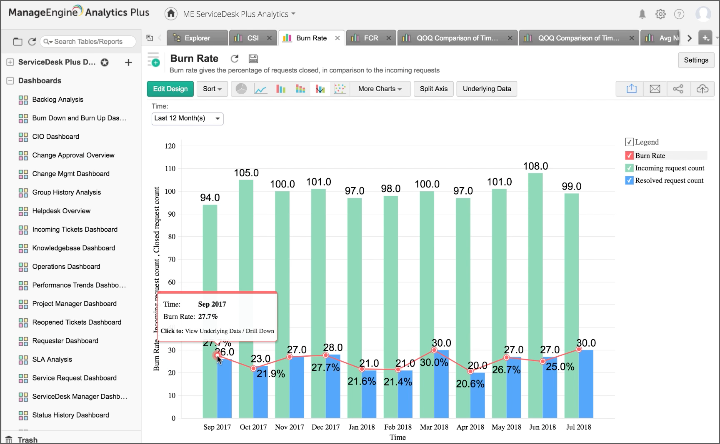Screen dimensions: 720x444
Task: Click the share icon in toolbar
Action: [680, 89]
